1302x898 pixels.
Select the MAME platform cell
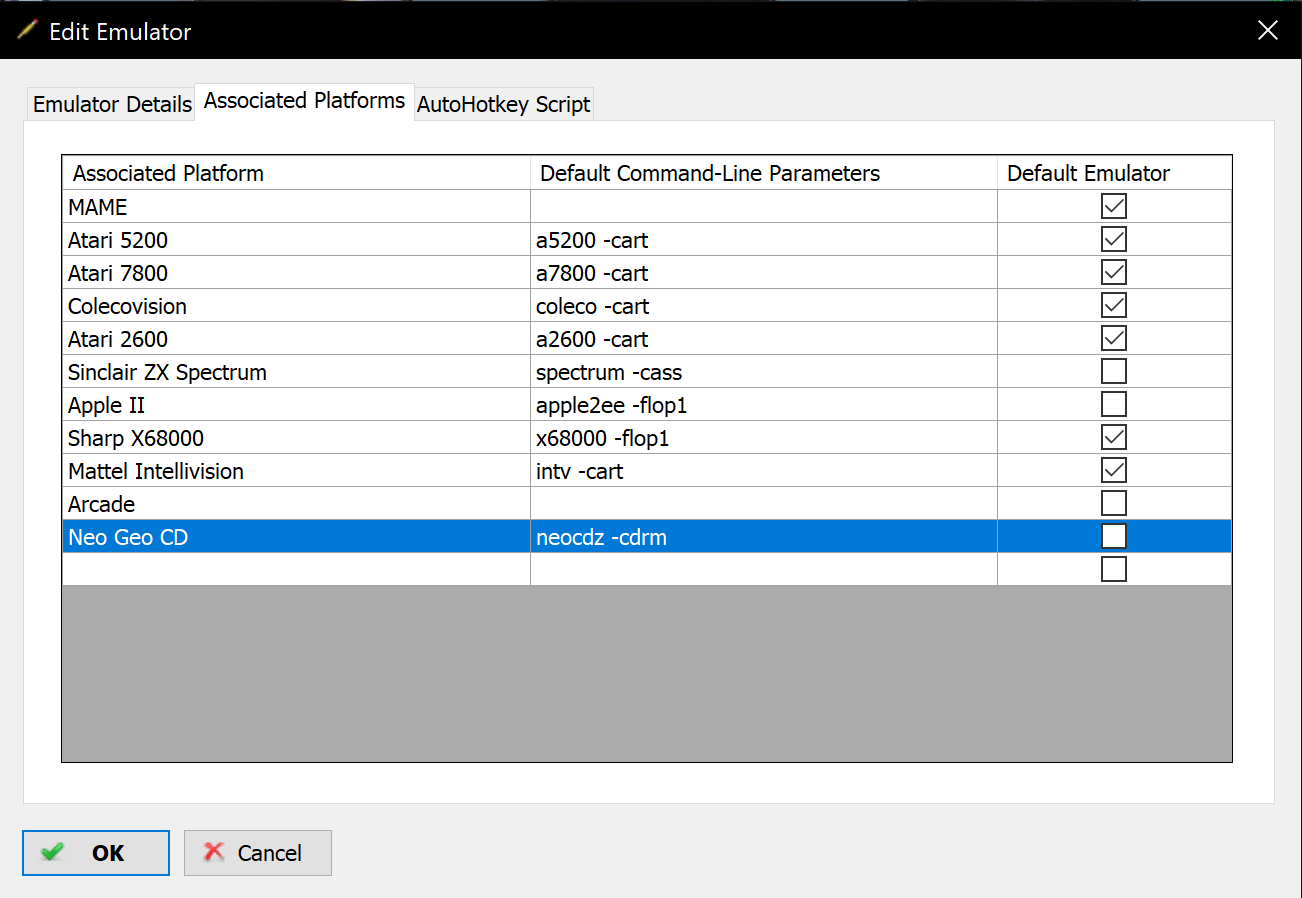point(296,206)
